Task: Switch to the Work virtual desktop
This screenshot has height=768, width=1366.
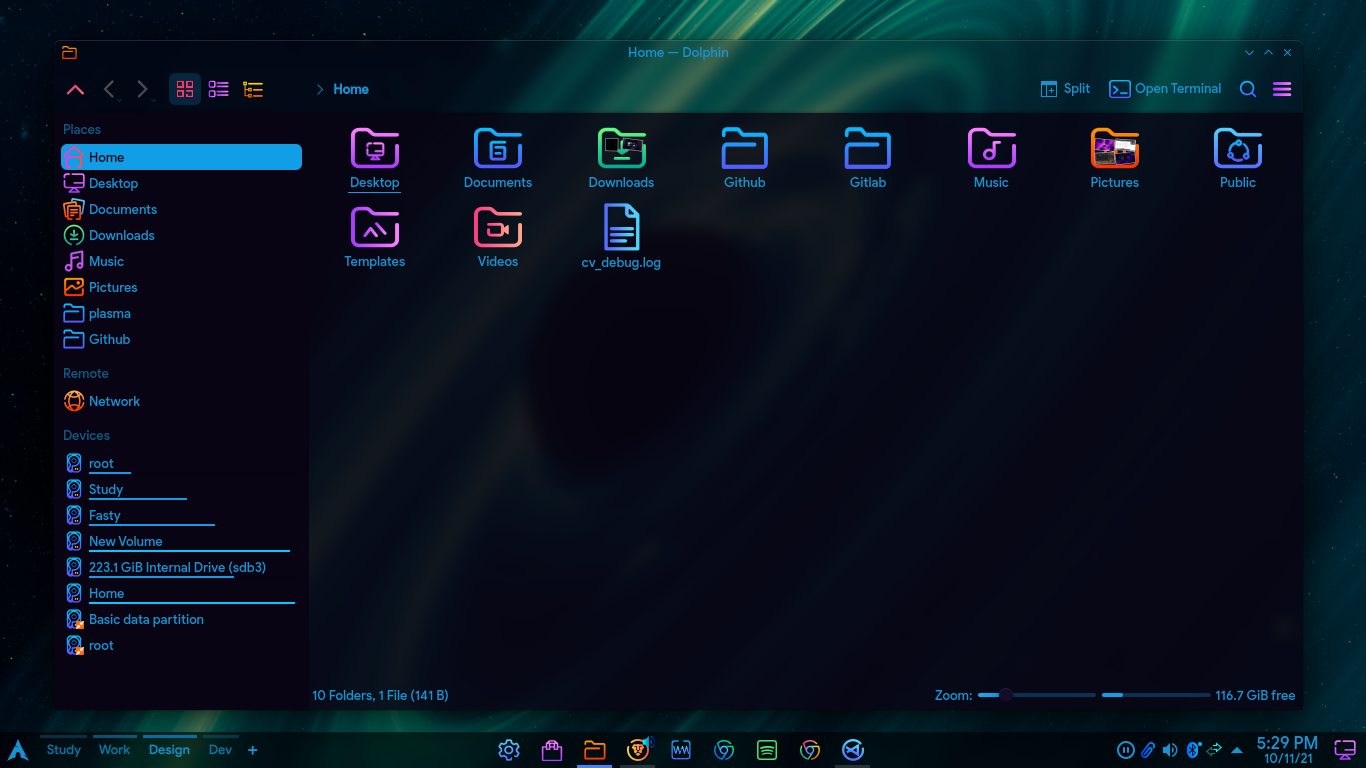Action: 114,750
